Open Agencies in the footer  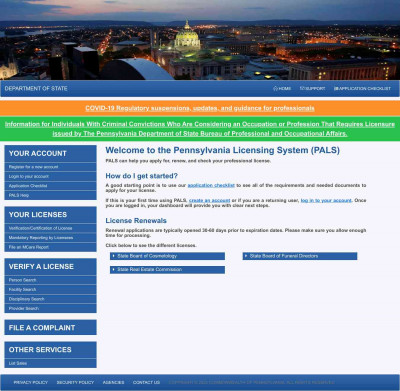[x=113, y=382]
